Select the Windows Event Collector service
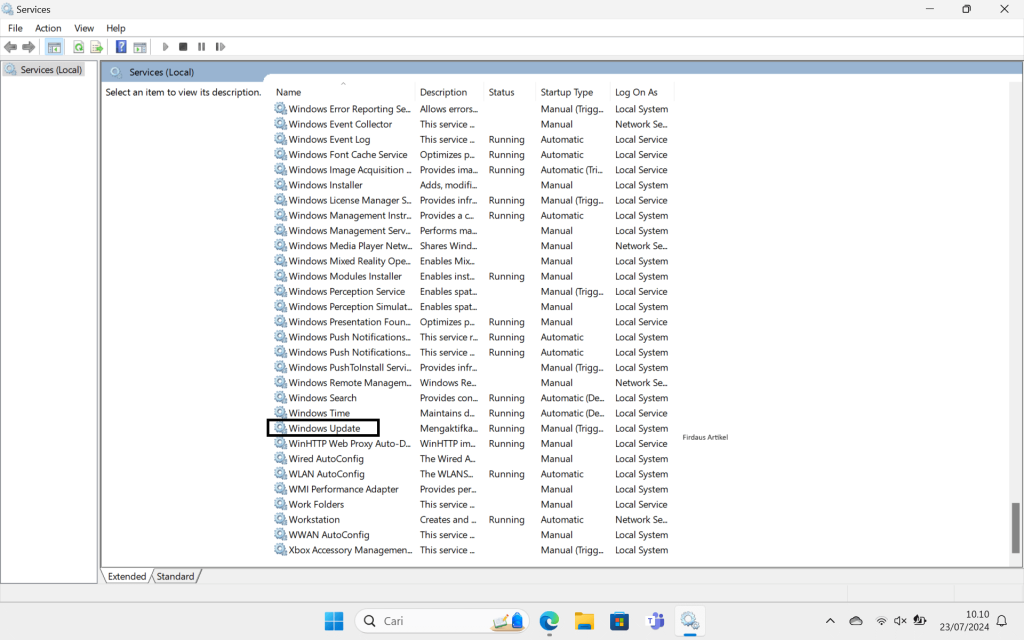 340,124
